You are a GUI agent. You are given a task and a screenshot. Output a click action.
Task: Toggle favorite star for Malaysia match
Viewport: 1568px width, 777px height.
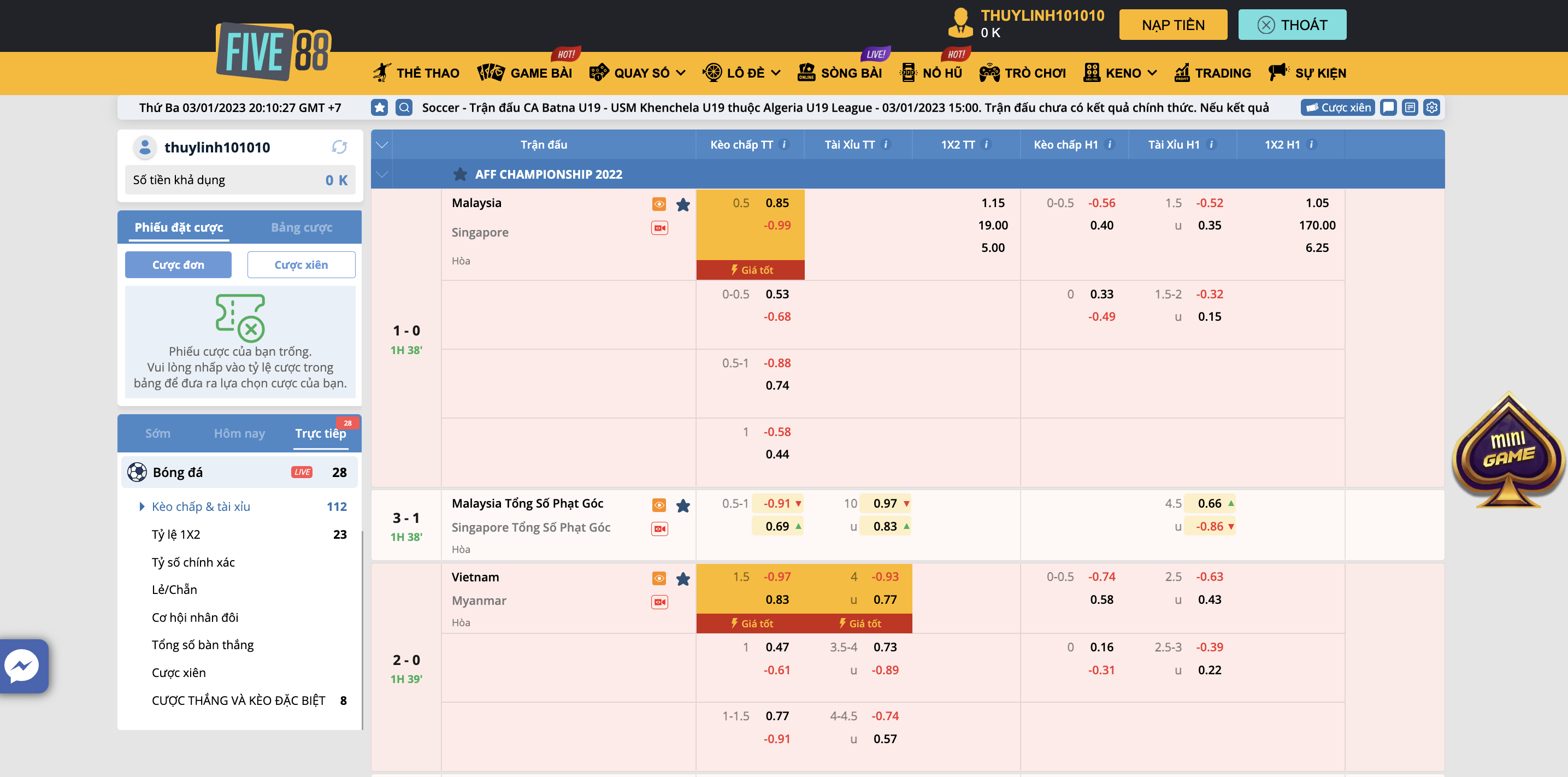pos(683,204)
